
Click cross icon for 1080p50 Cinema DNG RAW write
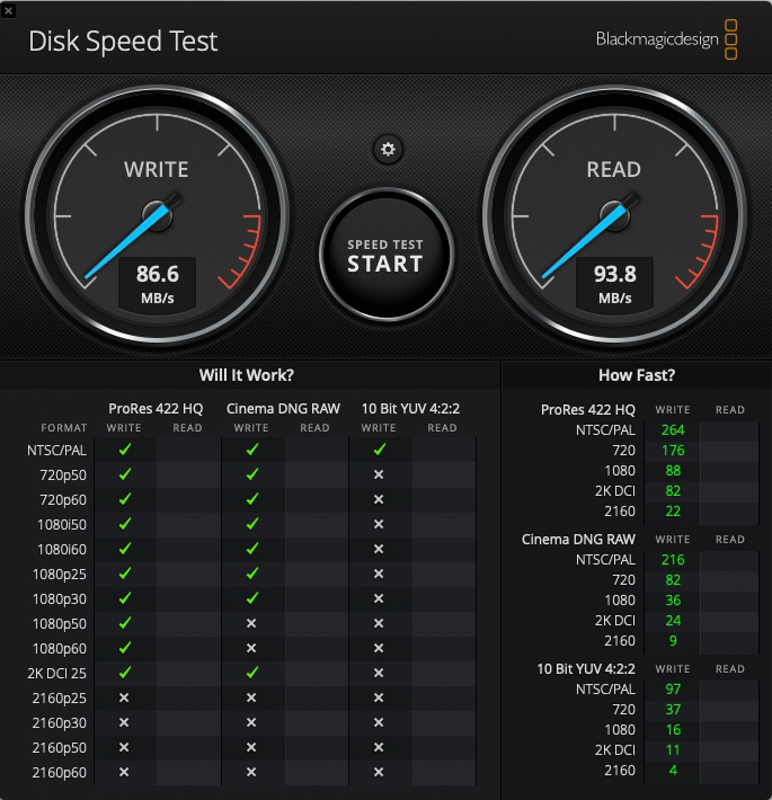coord(250,623)
